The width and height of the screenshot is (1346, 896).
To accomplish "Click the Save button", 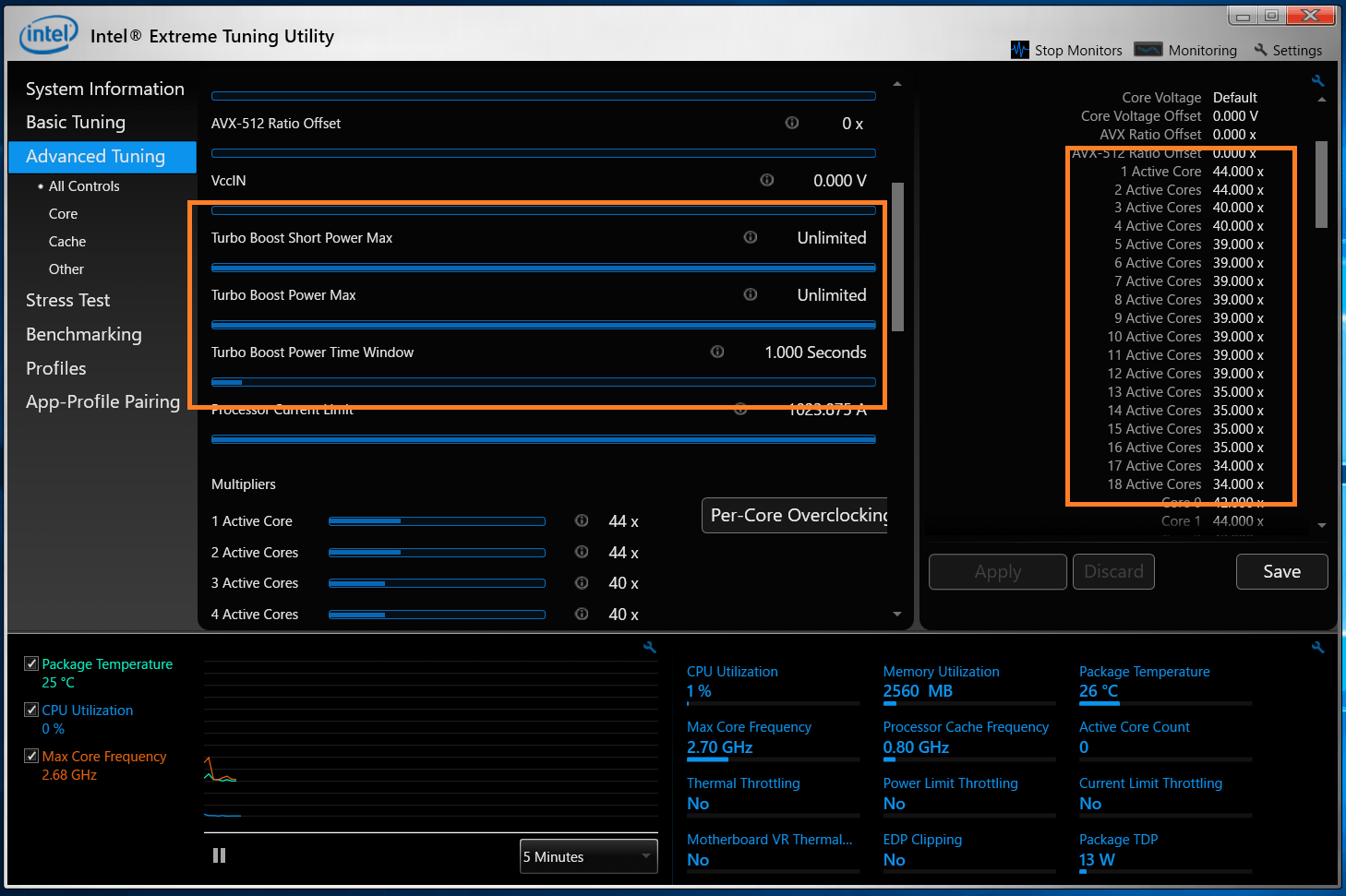I will (x=1281, y=571).
